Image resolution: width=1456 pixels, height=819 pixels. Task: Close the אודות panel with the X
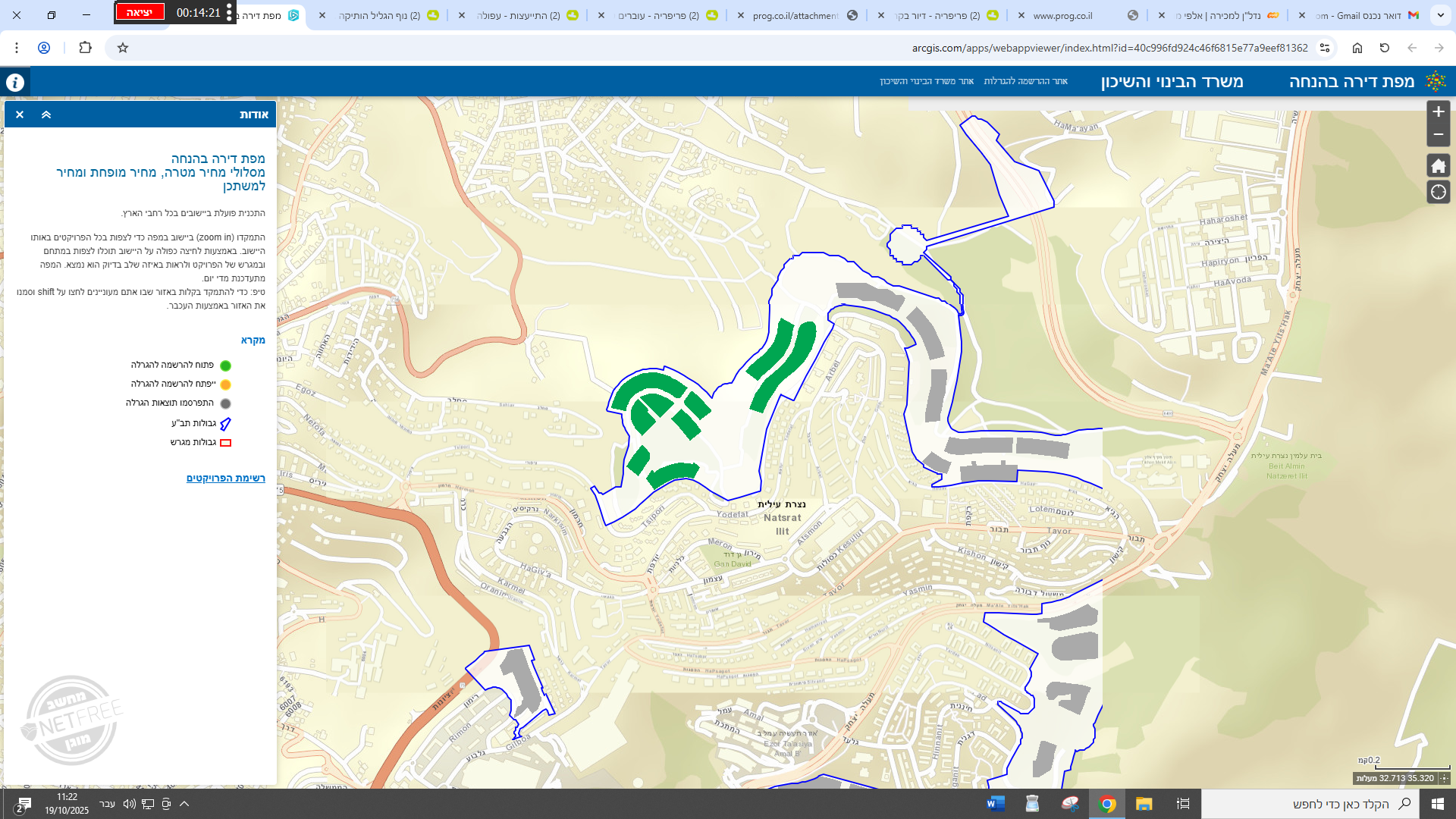pyautogui.click(x=20, y=115)
